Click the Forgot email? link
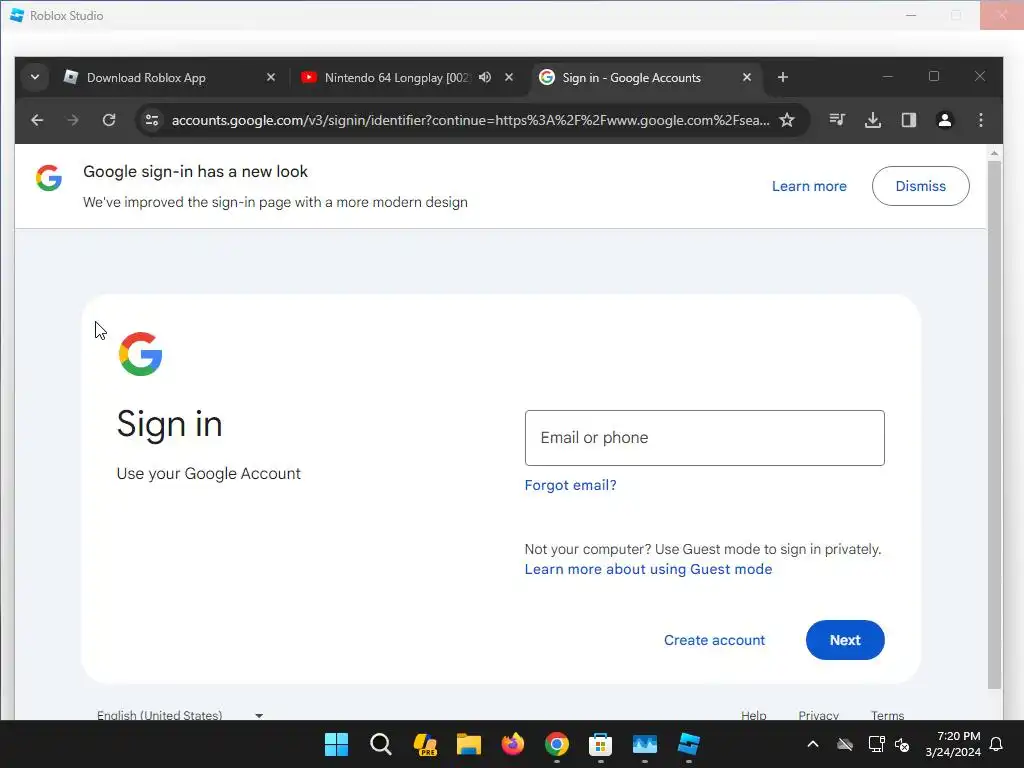The height and width of the screenshot is (768, 1024). (x=570, y=485)
